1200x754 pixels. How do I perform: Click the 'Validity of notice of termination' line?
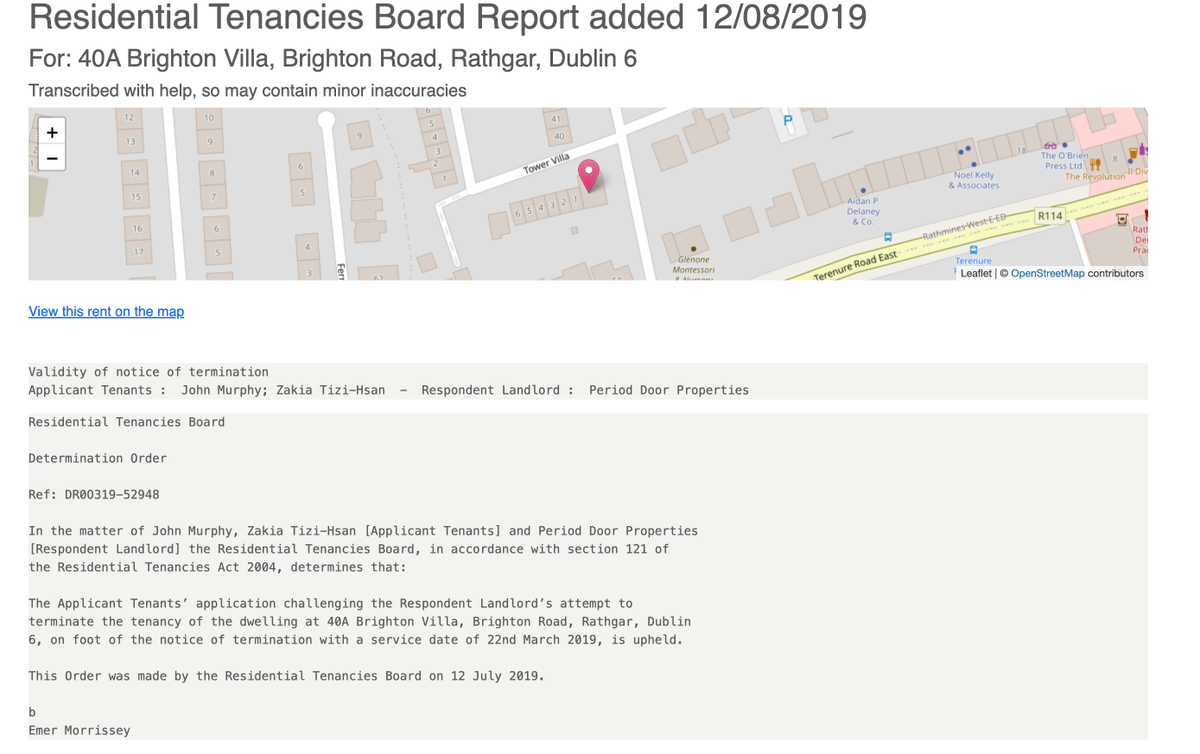[x=148, y=372]
